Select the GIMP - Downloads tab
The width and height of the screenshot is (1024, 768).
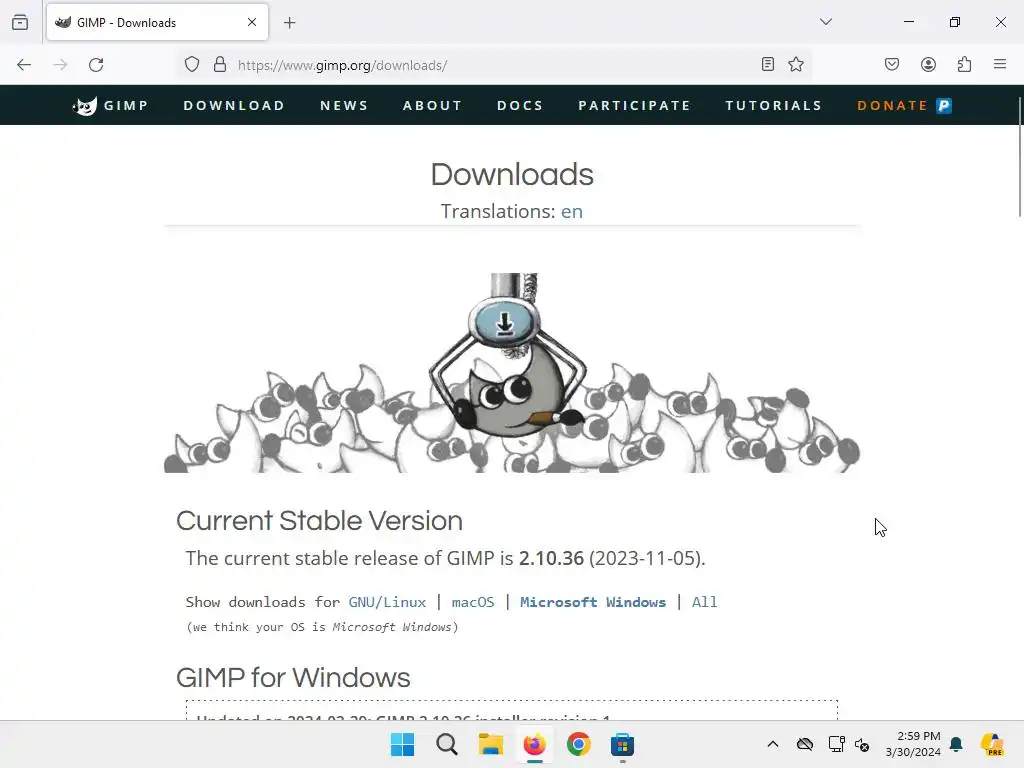coord(157,22)
